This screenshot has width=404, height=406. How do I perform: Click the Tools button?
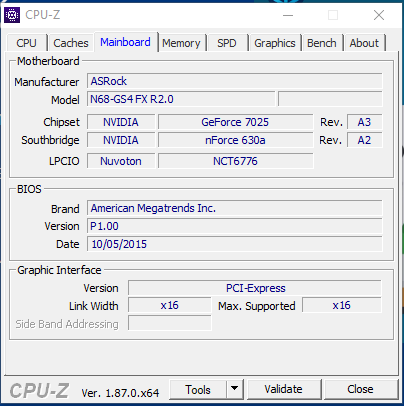(x=198, y=389)
